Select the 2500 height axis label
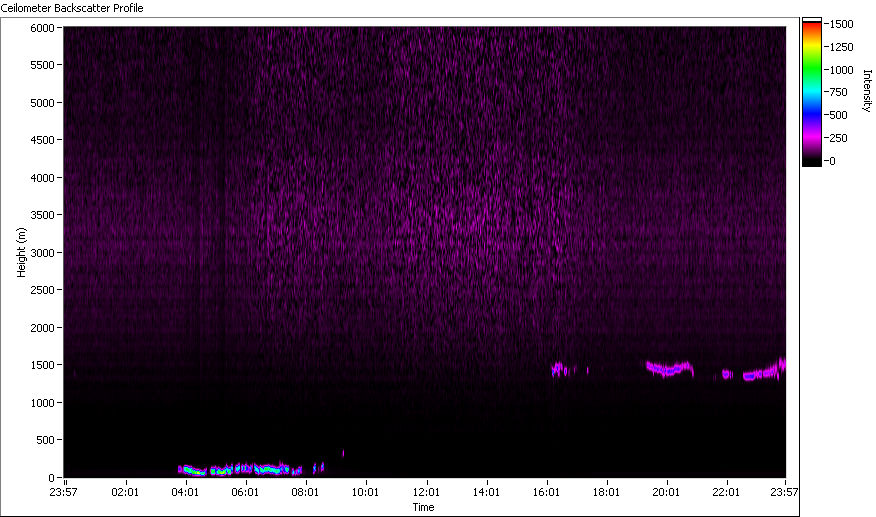876x517 pixels. point(42,290)
